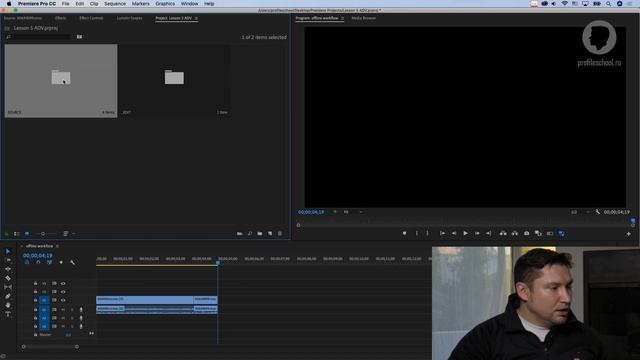Select the Selection tool
640x360 pixels.
click(x=8, y=251)
